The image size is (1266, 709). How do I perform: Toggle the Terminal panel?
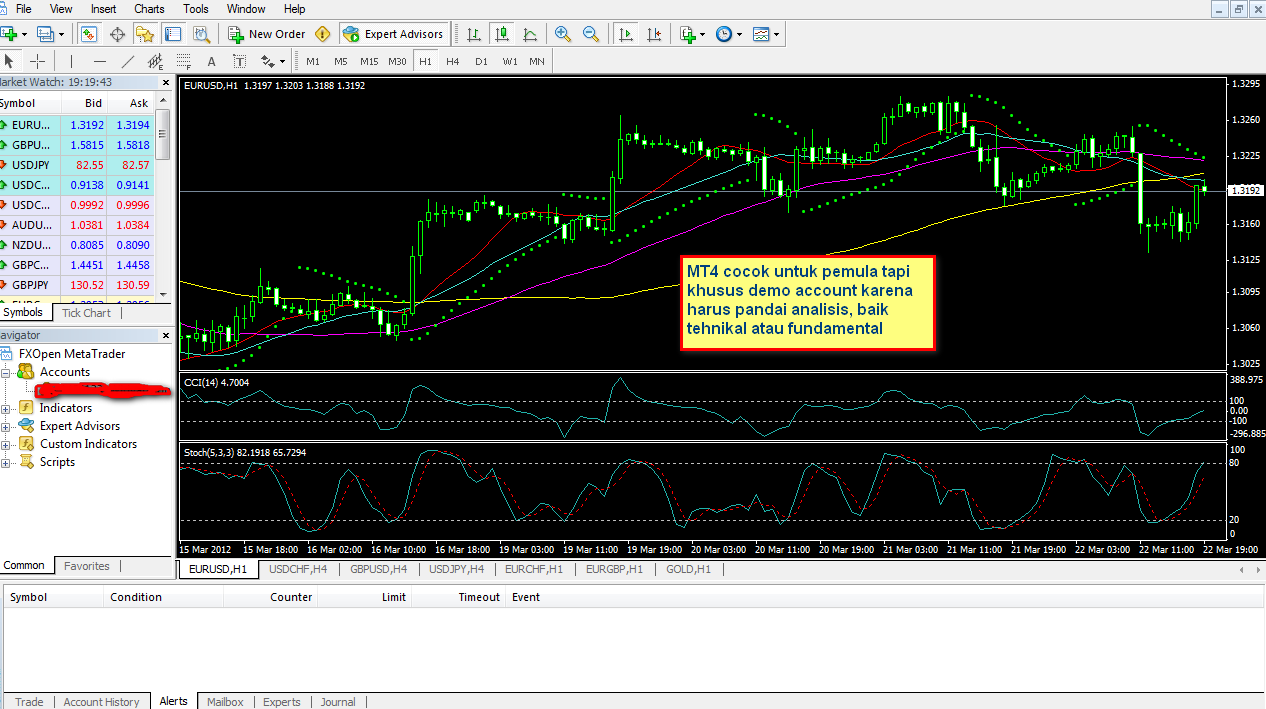point(173,34)
